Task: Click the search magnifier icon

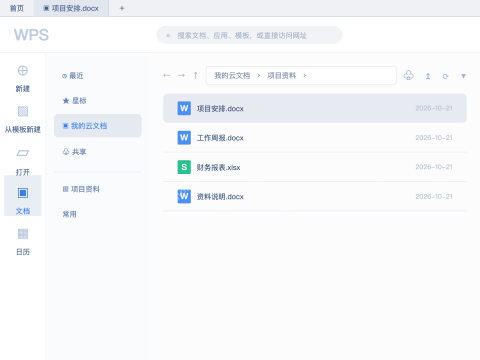Action: (x=168, y=35)
